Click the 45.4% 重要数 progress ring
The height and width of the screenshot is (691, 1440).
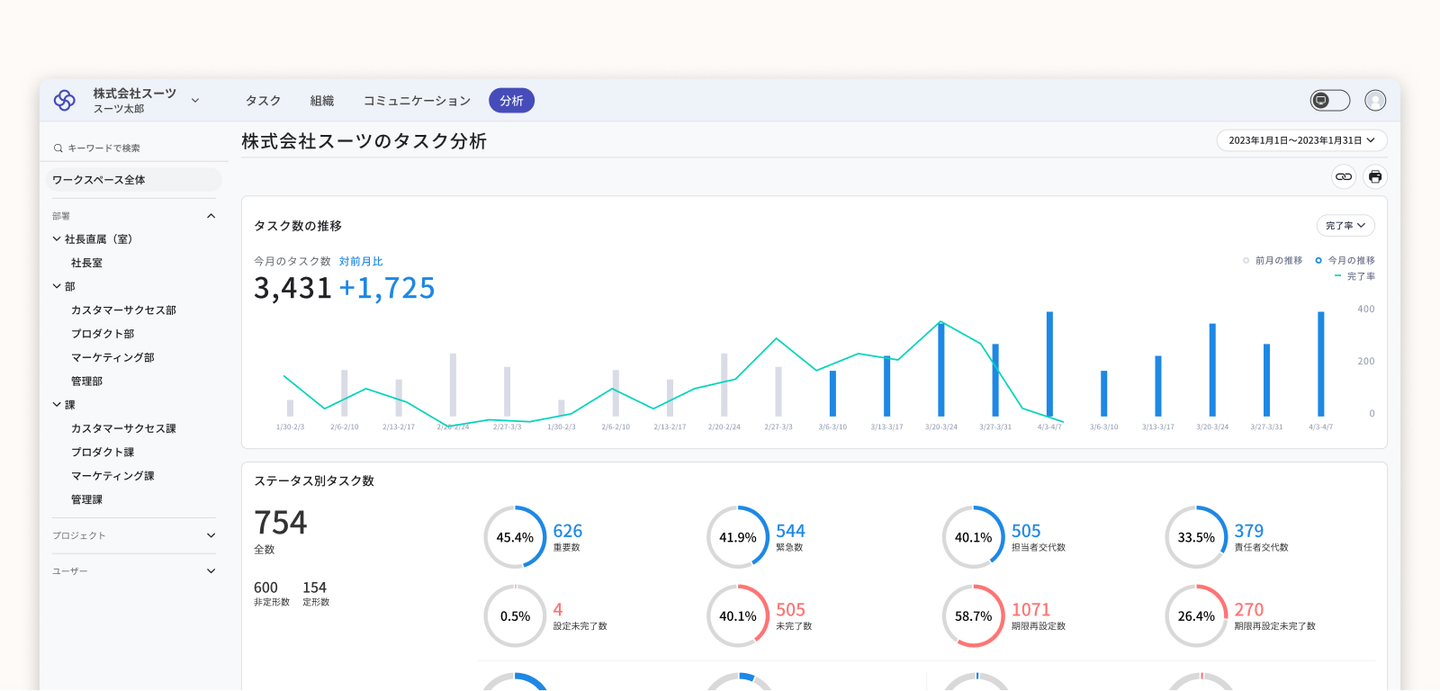pos(515,537)
